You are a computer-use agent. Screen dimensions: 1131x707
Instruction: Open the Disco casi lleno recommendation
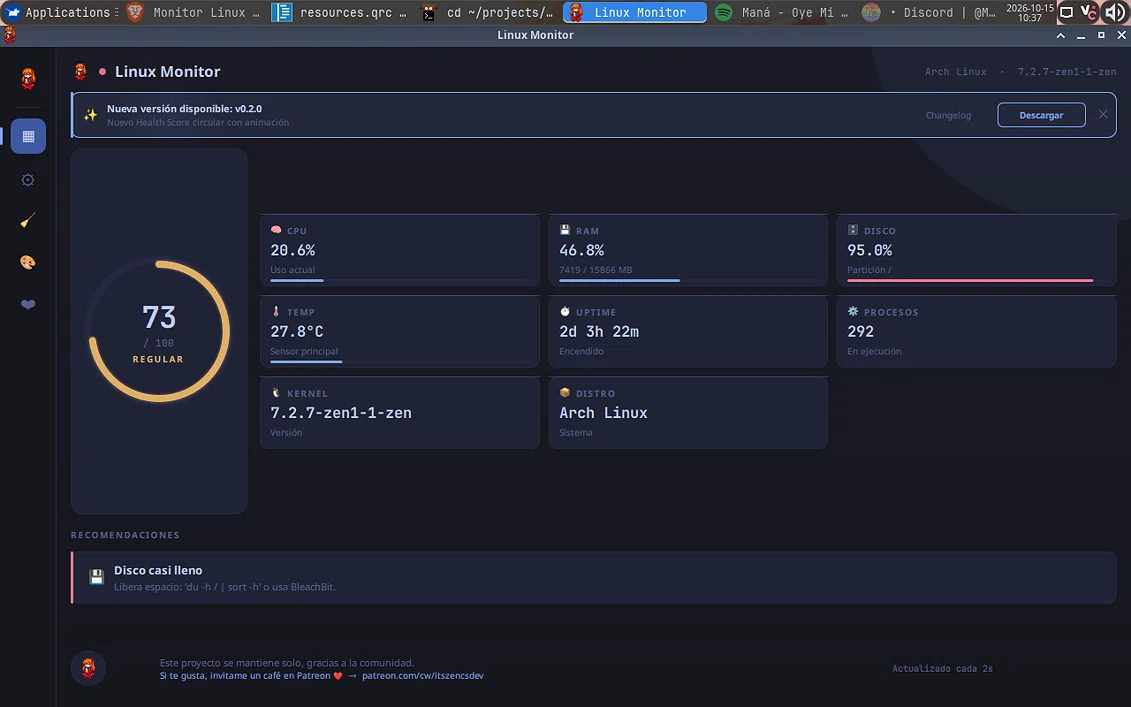tap(594, 578)
